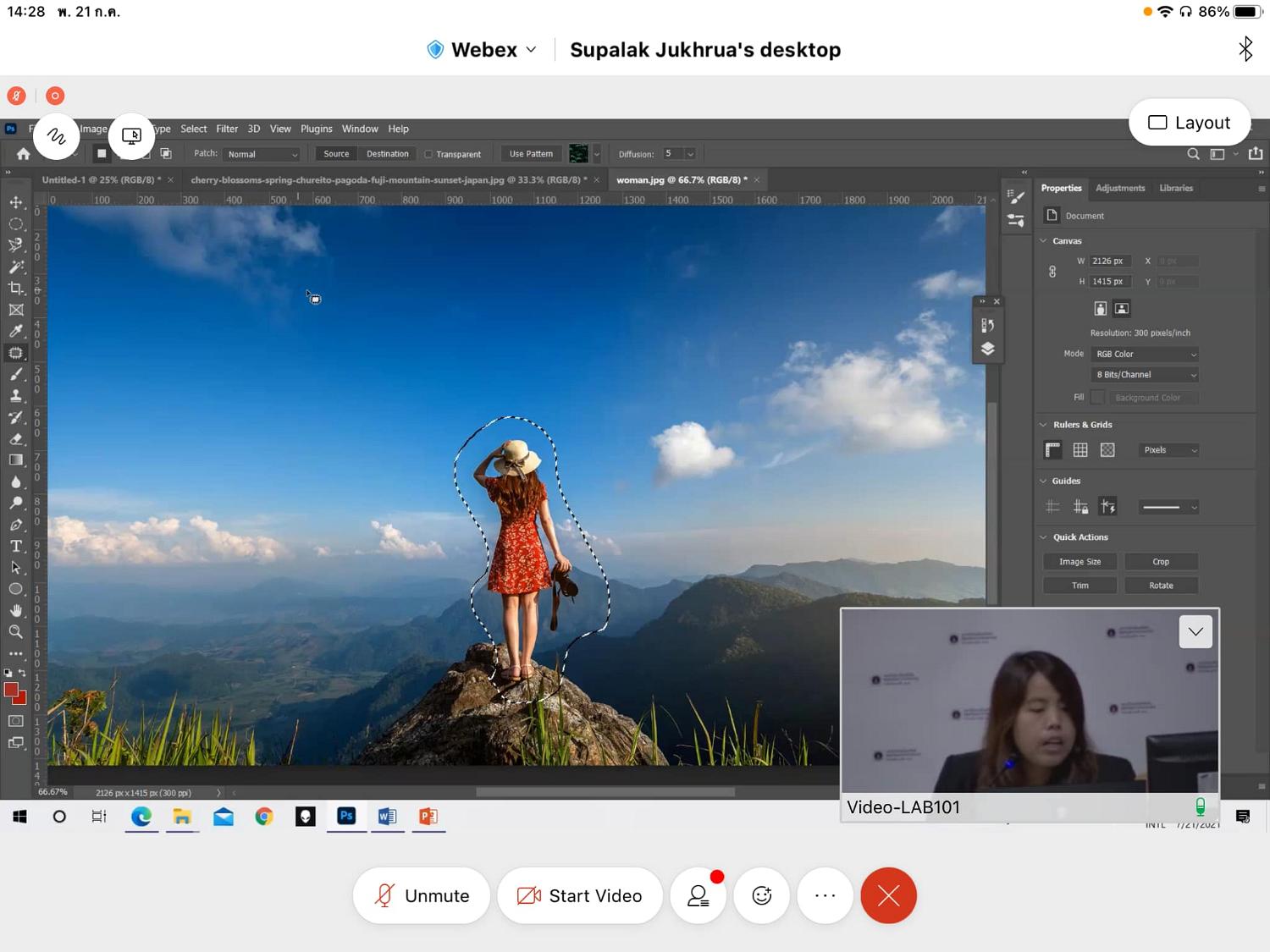The width and height of the screenshot is (1270, 952).
Task: Toggle the grid icon in Rulers & Grids
Action: [x=1080, y=450]
